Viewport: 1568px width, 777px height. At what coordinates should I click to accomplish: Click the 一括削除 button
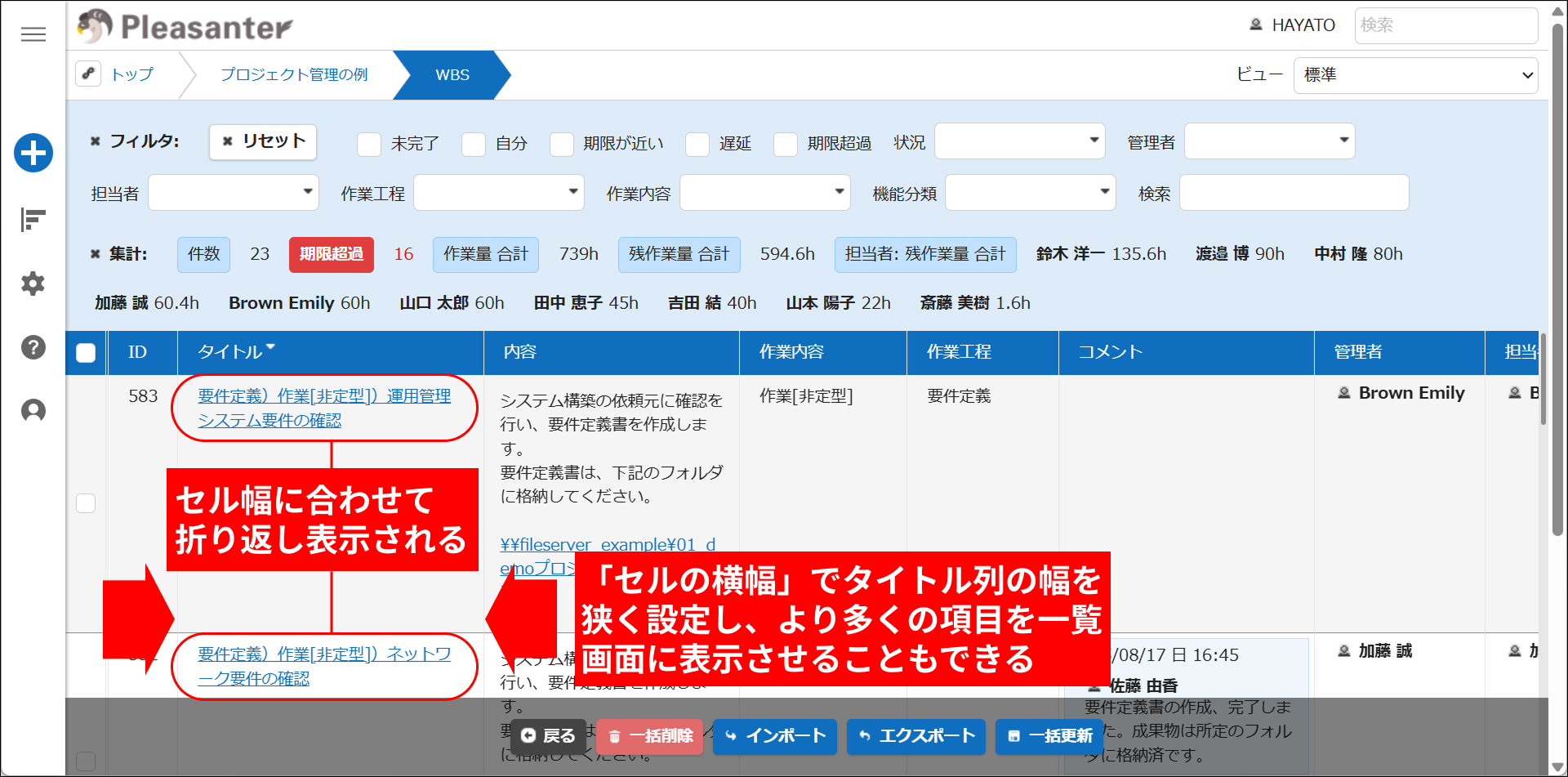(x=650, y=736)
